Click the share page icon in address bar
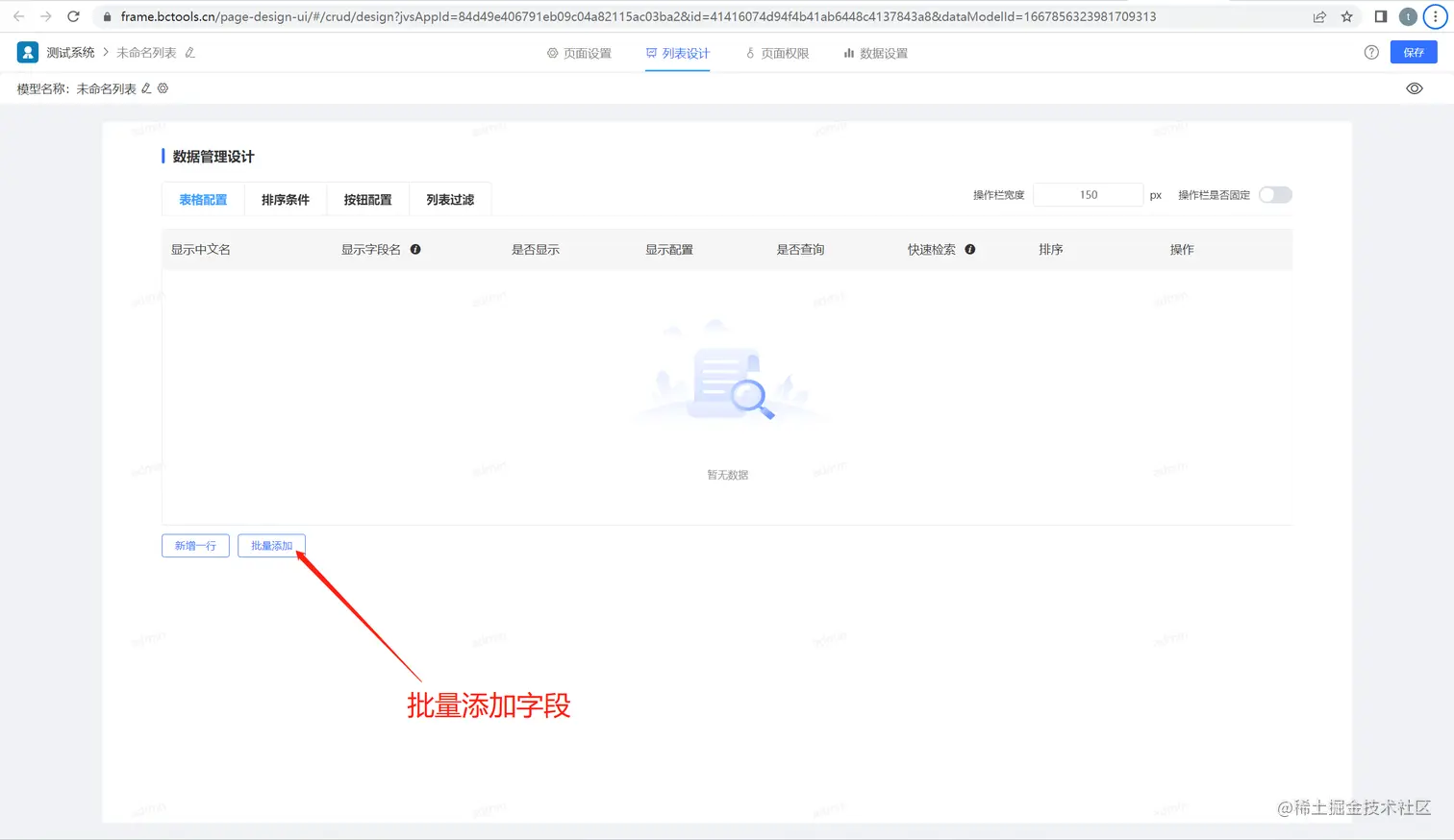Viewport: 1454px width, 840px height. [x=1319, y=16]
